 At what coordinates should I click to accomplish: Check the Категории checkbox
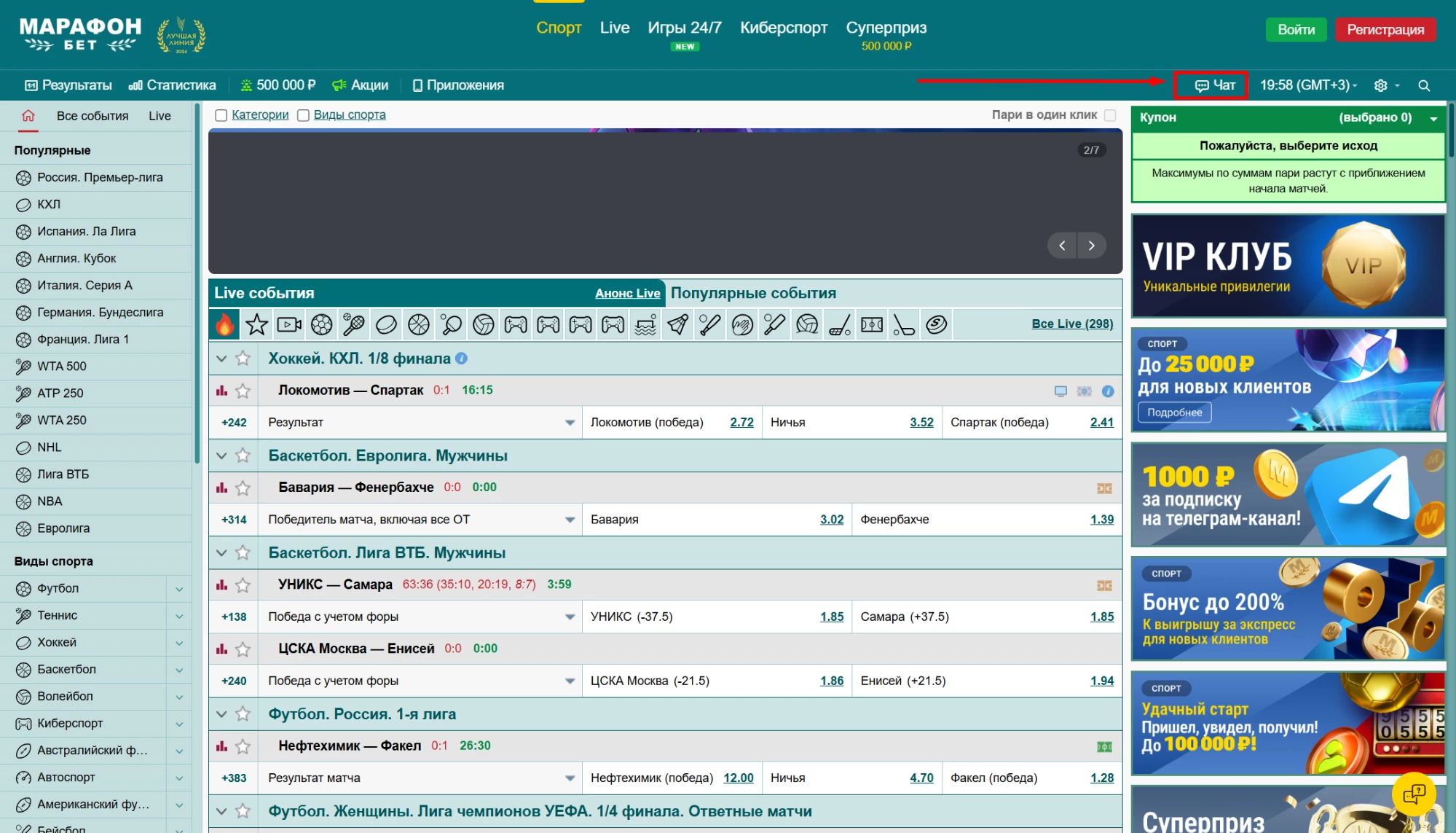(x=221, y=115)
